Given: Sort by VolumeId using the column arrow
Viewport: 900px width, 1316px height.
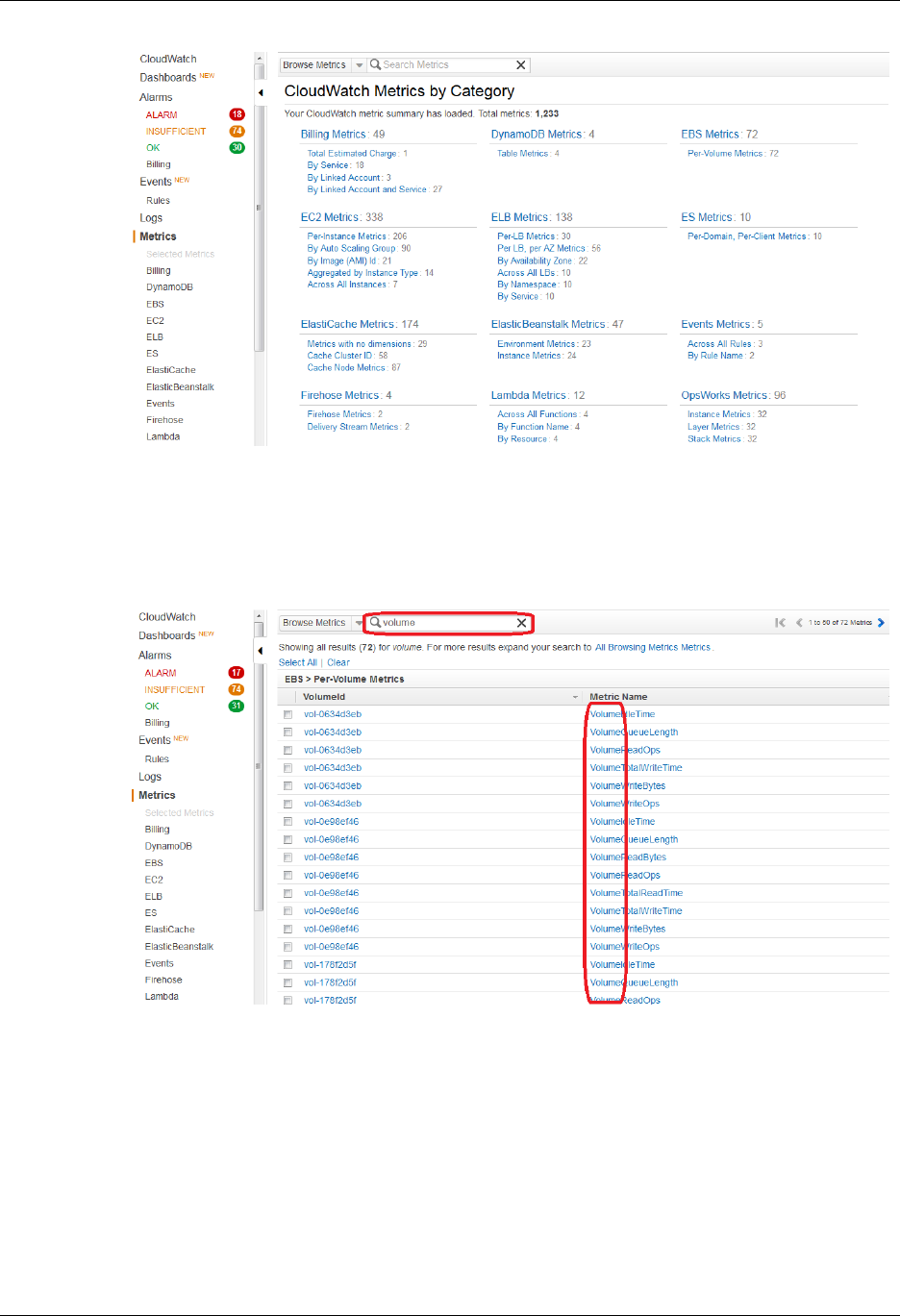Looking at the screenshot, I should coord(575,697).
